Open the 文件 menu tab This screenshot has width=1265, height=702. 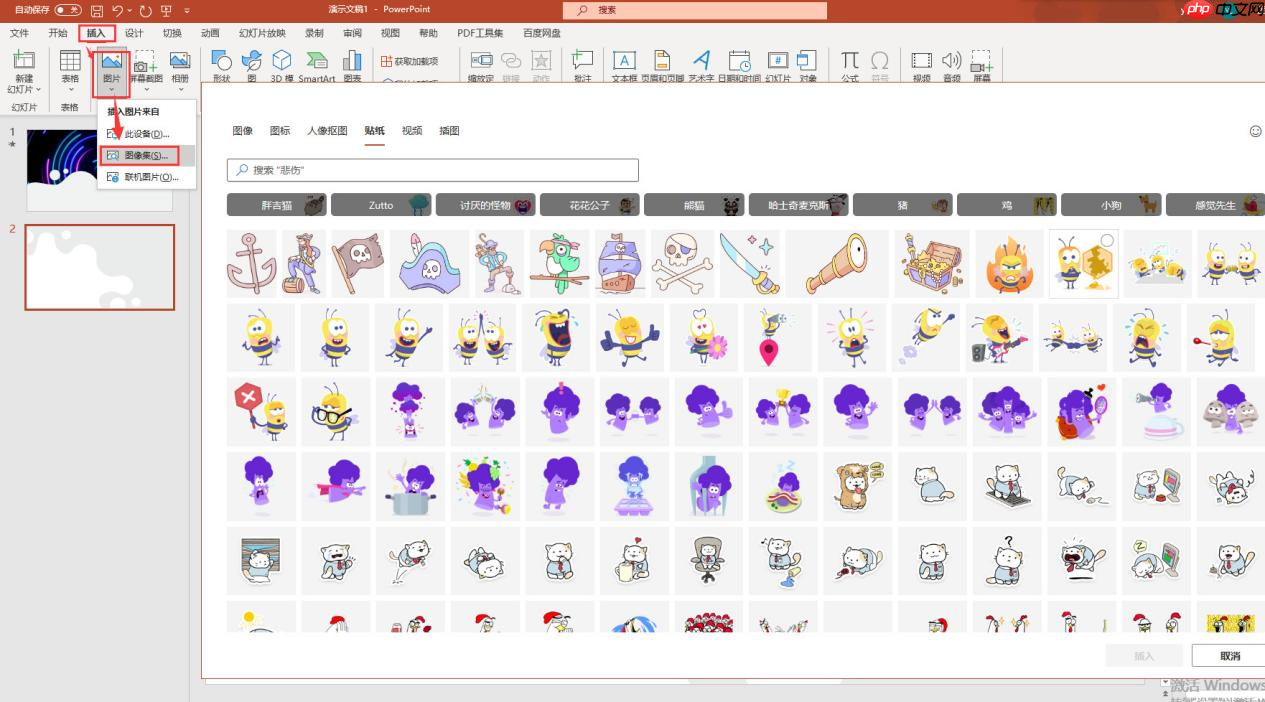(x=19, y=33)
